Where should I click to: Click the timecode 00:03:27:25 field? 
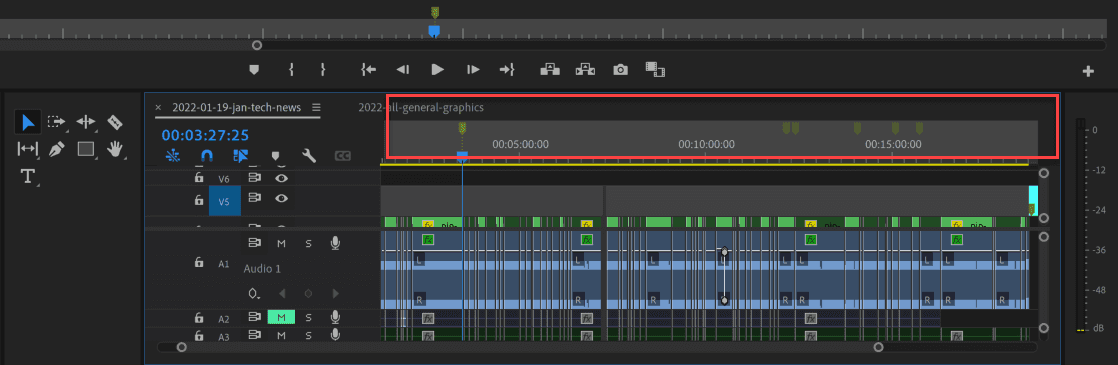tap(205, 134)
